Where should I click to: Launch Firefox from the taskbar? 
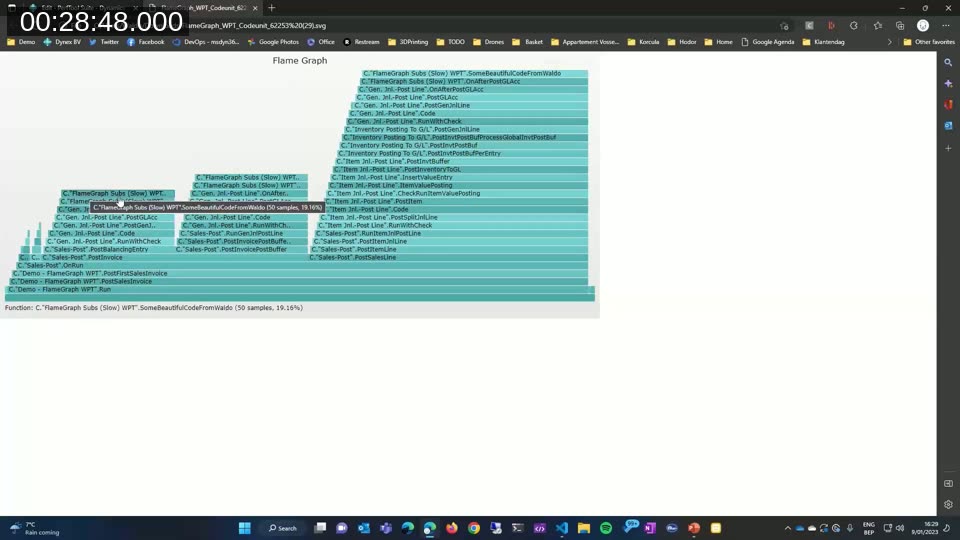click(452, 528)
